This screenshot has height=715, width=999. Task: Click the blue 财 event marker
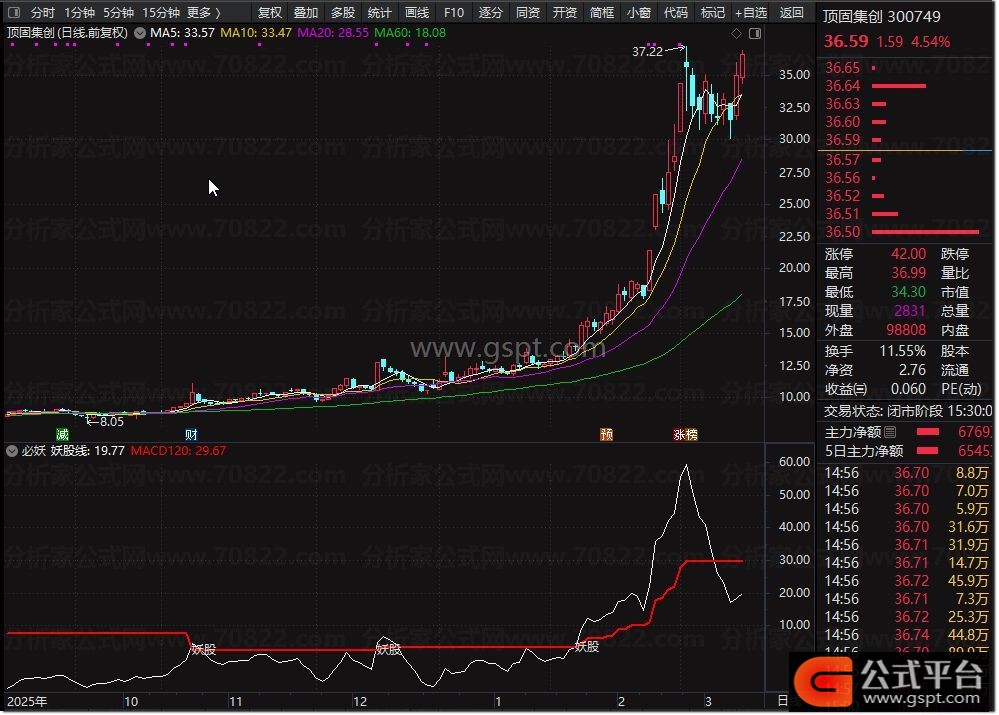tap(191, 434)
